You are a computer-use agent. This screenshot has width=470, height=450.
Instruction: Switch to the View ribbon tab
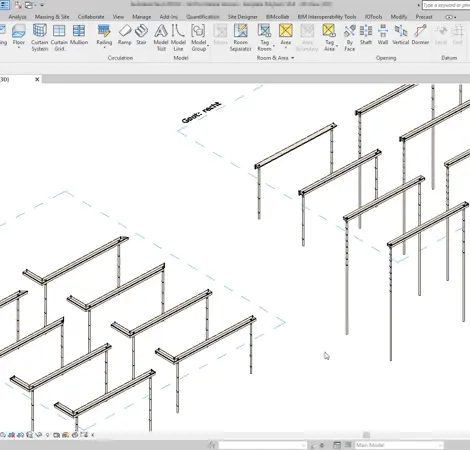click(118, 17)
